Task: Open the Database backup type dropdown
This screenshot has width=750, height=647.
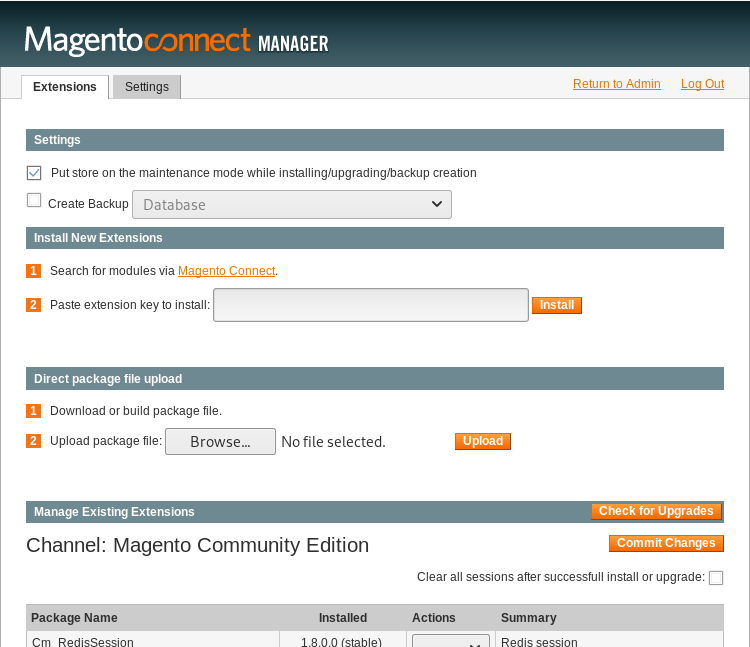Action: 292,205
